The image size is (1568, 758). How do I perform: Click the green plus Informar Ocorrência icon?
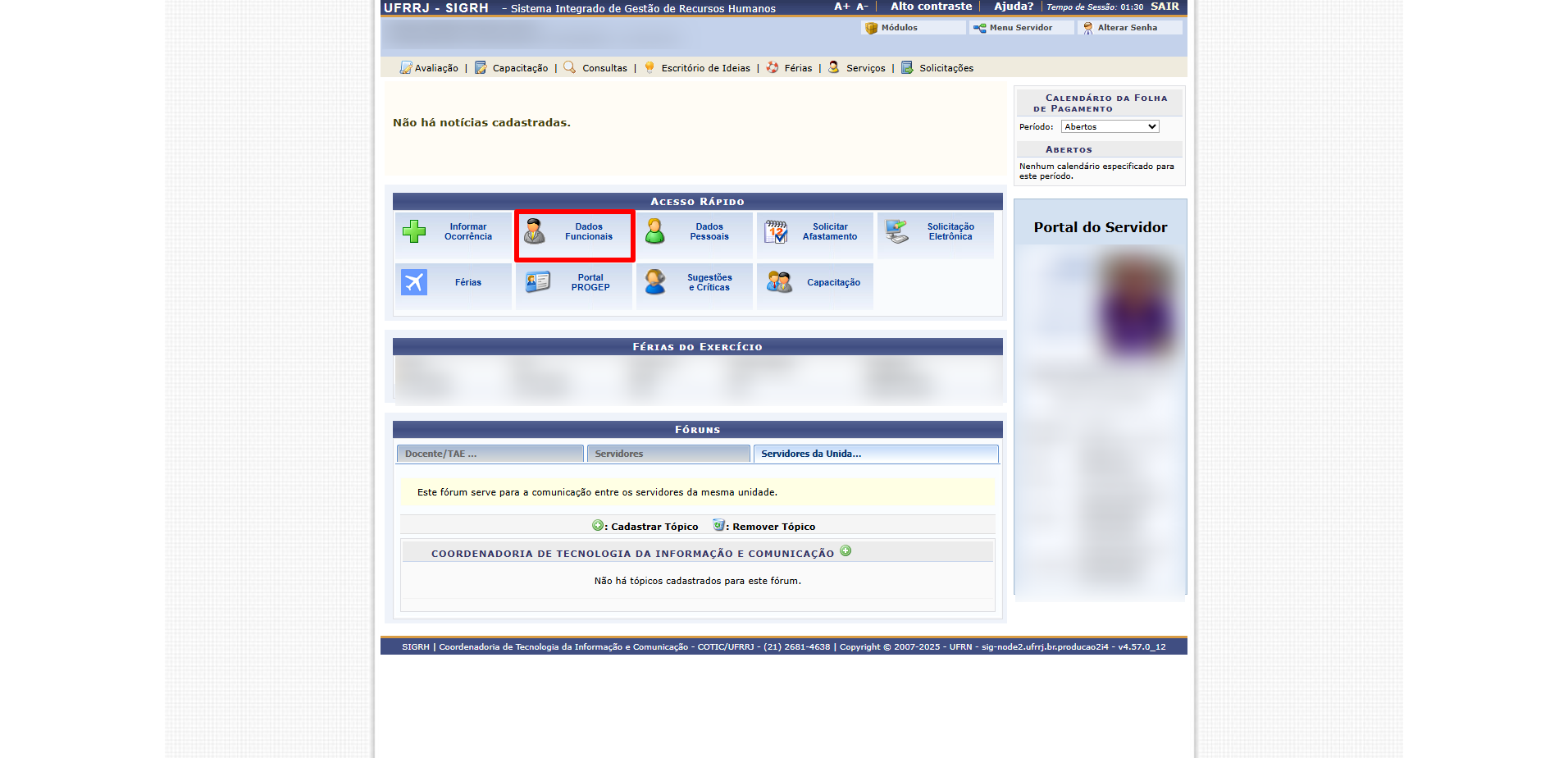pos(414,232)
